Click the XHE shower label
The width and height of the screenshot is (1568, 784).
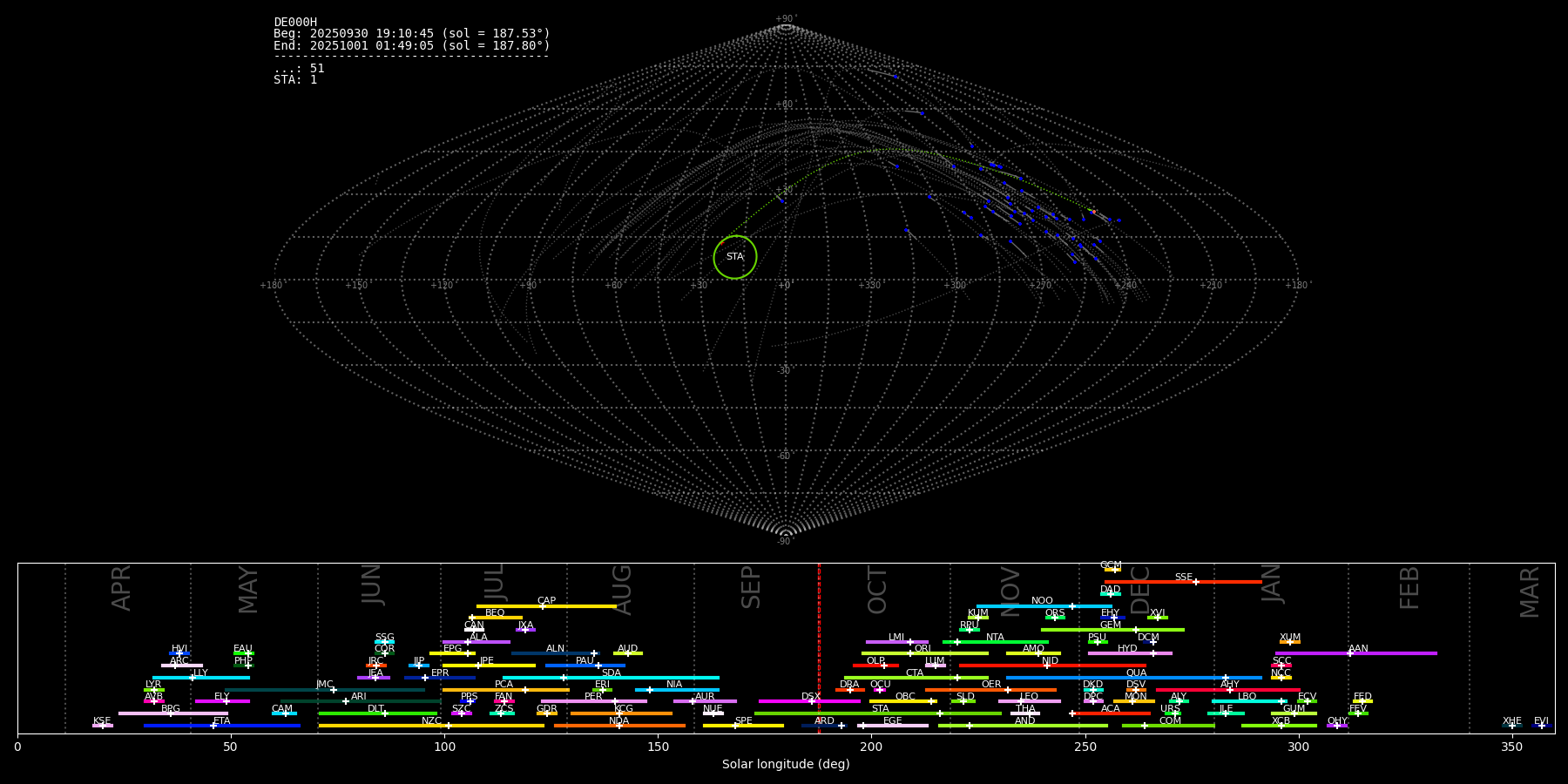[1512, 721]
